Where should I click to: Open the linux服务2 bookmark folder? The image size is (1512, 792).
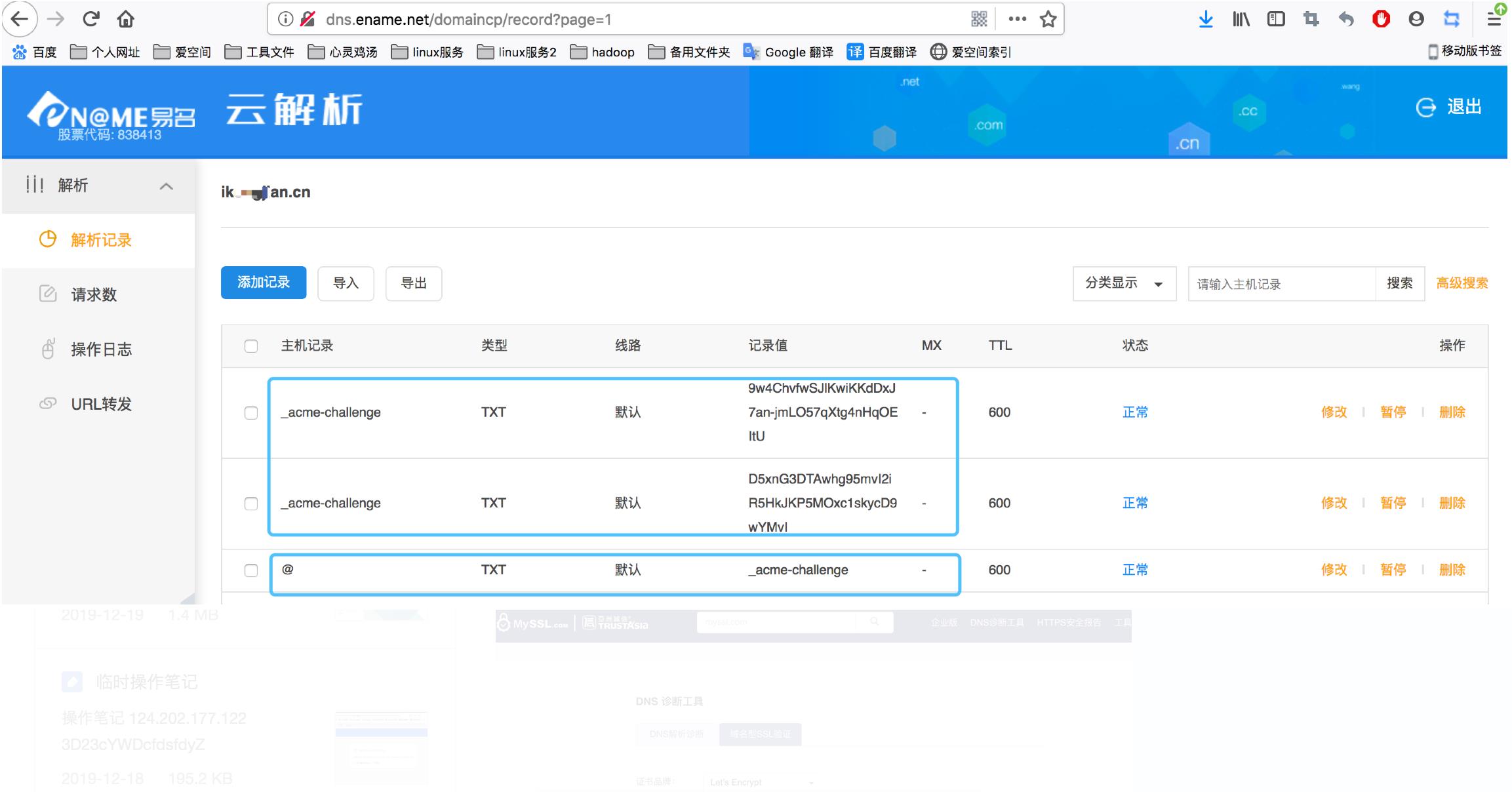point(517,52)
